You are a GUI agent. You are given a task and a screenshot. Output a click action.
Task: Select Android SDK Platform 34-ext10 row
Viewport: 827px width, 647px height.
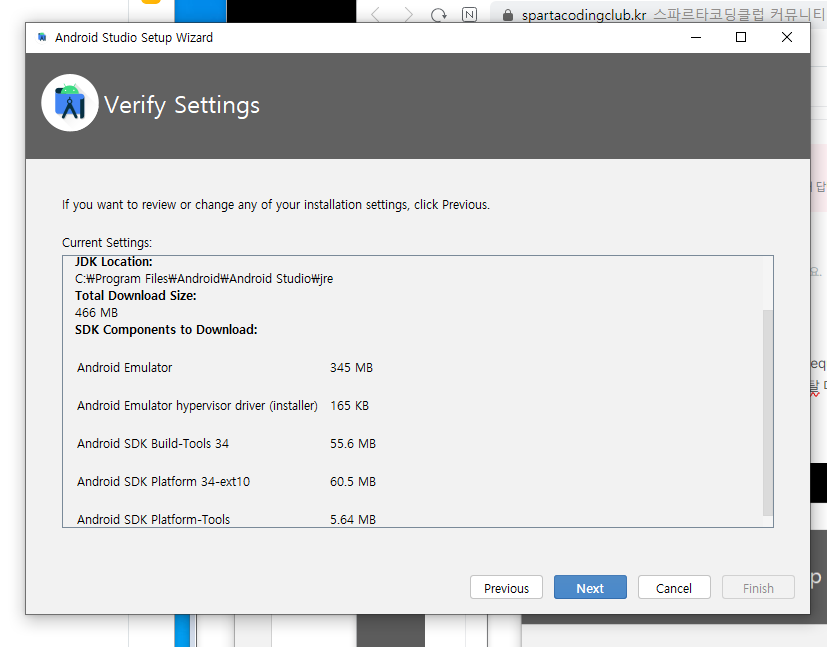(226, 481)
